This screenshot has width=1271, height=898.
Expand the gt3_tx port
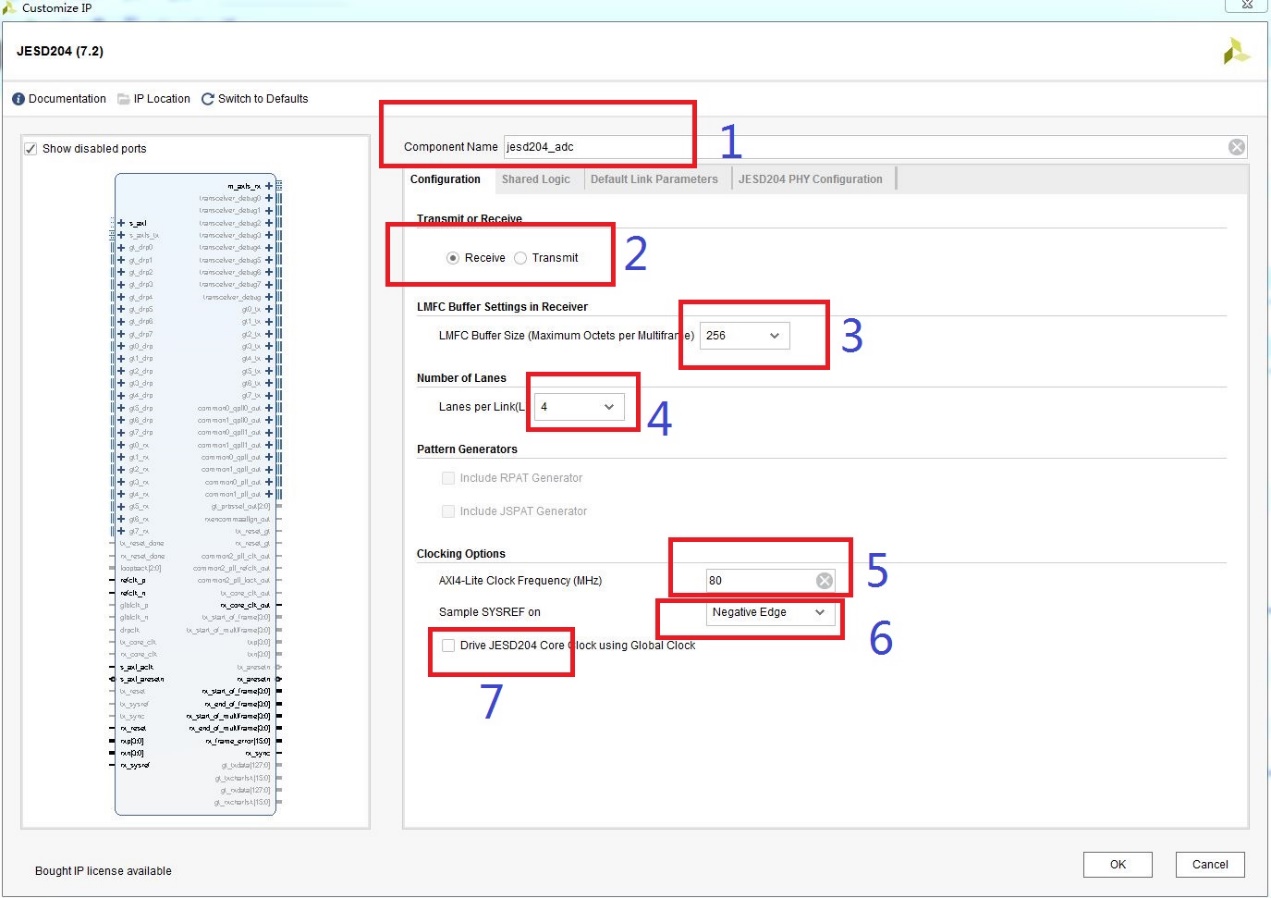(x=269, y=346)
